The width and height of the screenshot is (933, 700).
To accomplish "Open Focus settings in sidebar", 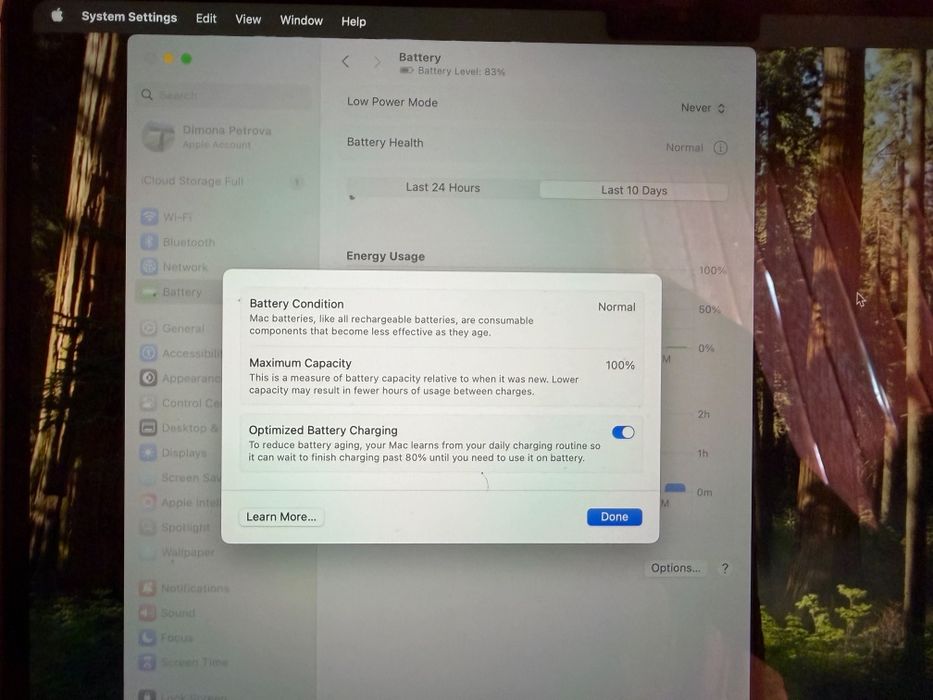I will point(167,638).
